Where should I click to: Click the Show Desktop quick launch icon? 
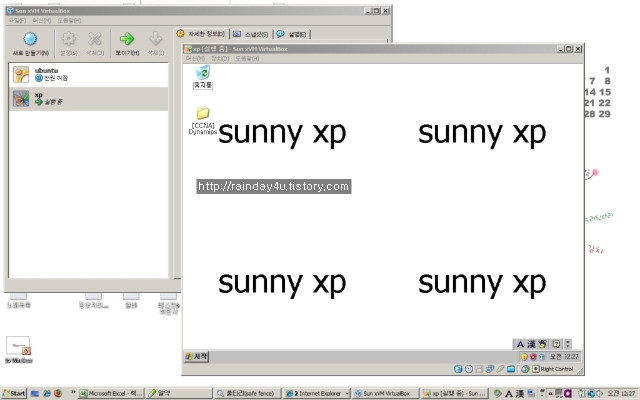35,393
